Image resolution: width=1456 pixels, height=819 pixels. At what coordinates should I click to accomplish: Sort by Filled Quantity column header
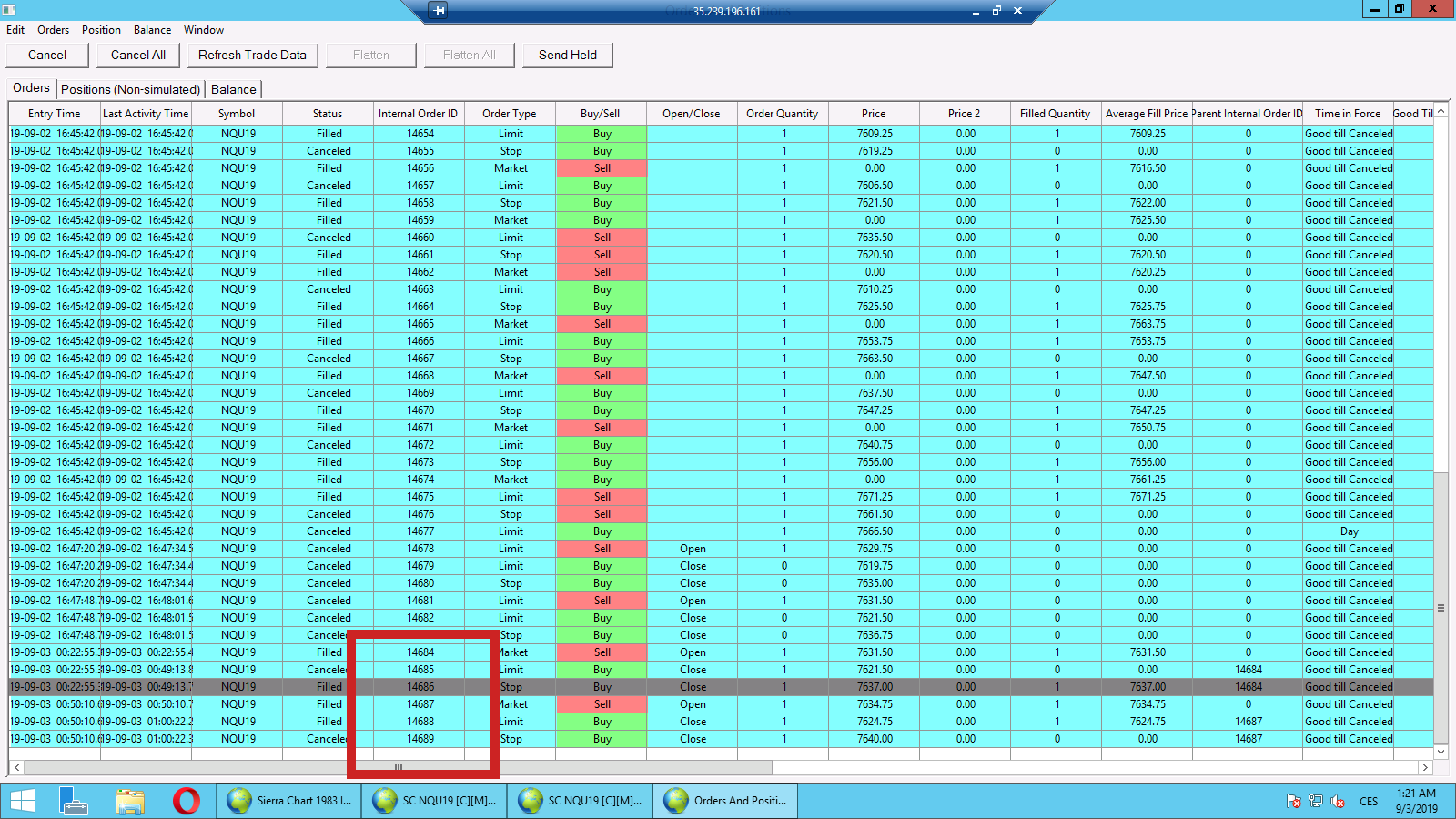coord(1056,114)
